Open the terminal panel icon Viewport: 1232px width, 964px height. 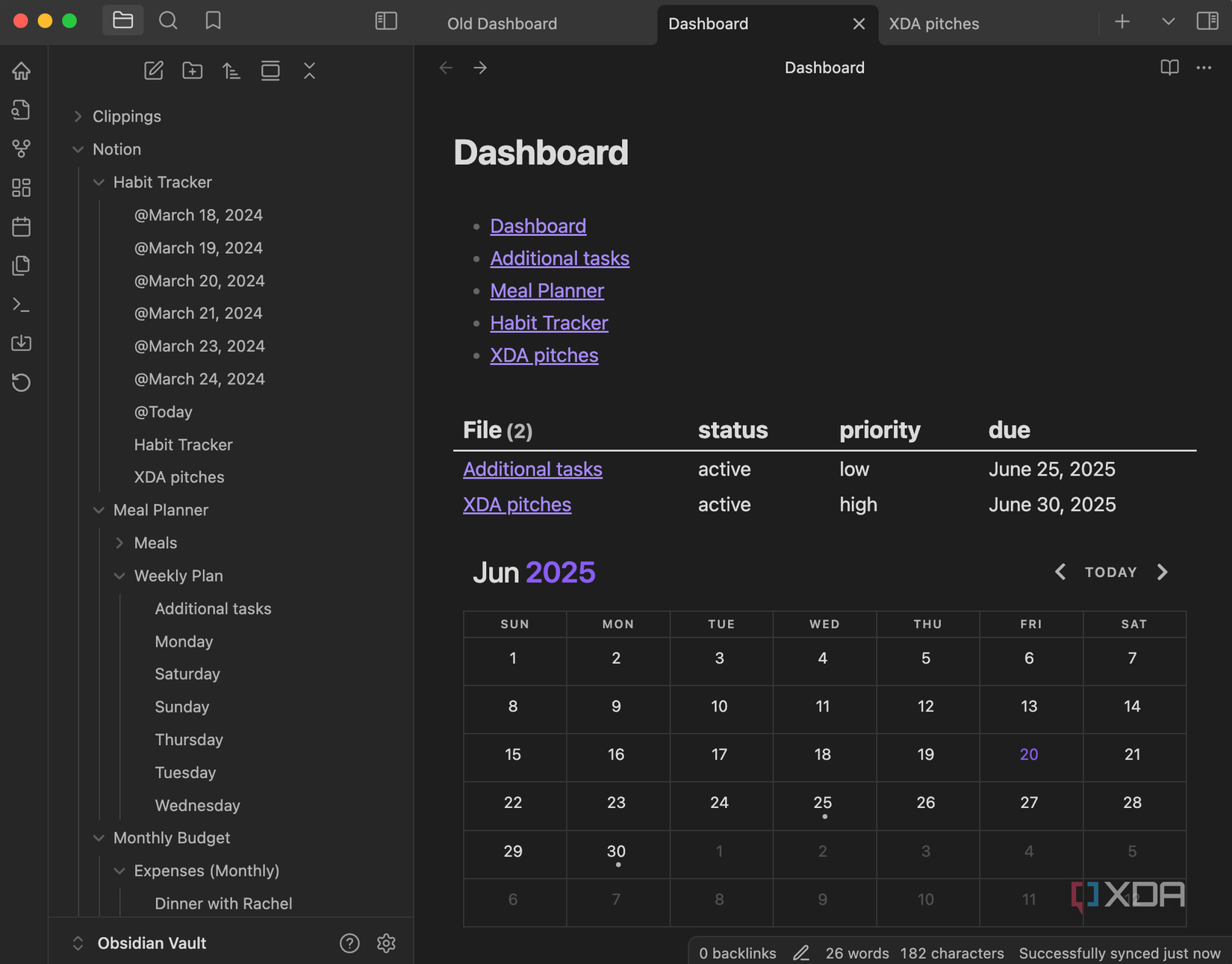click(x=21, y=305)
